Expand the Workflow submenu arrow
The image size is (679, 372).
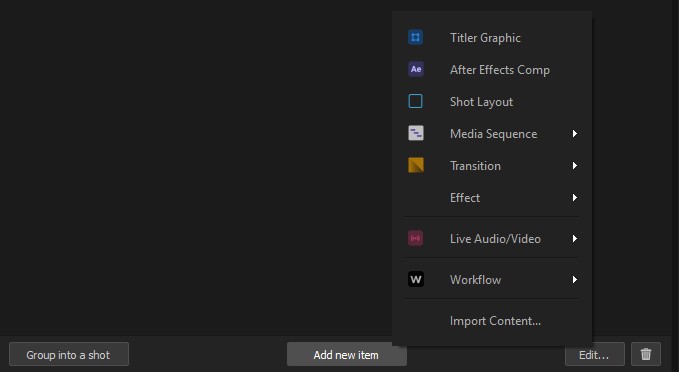[x=574, y=279]
